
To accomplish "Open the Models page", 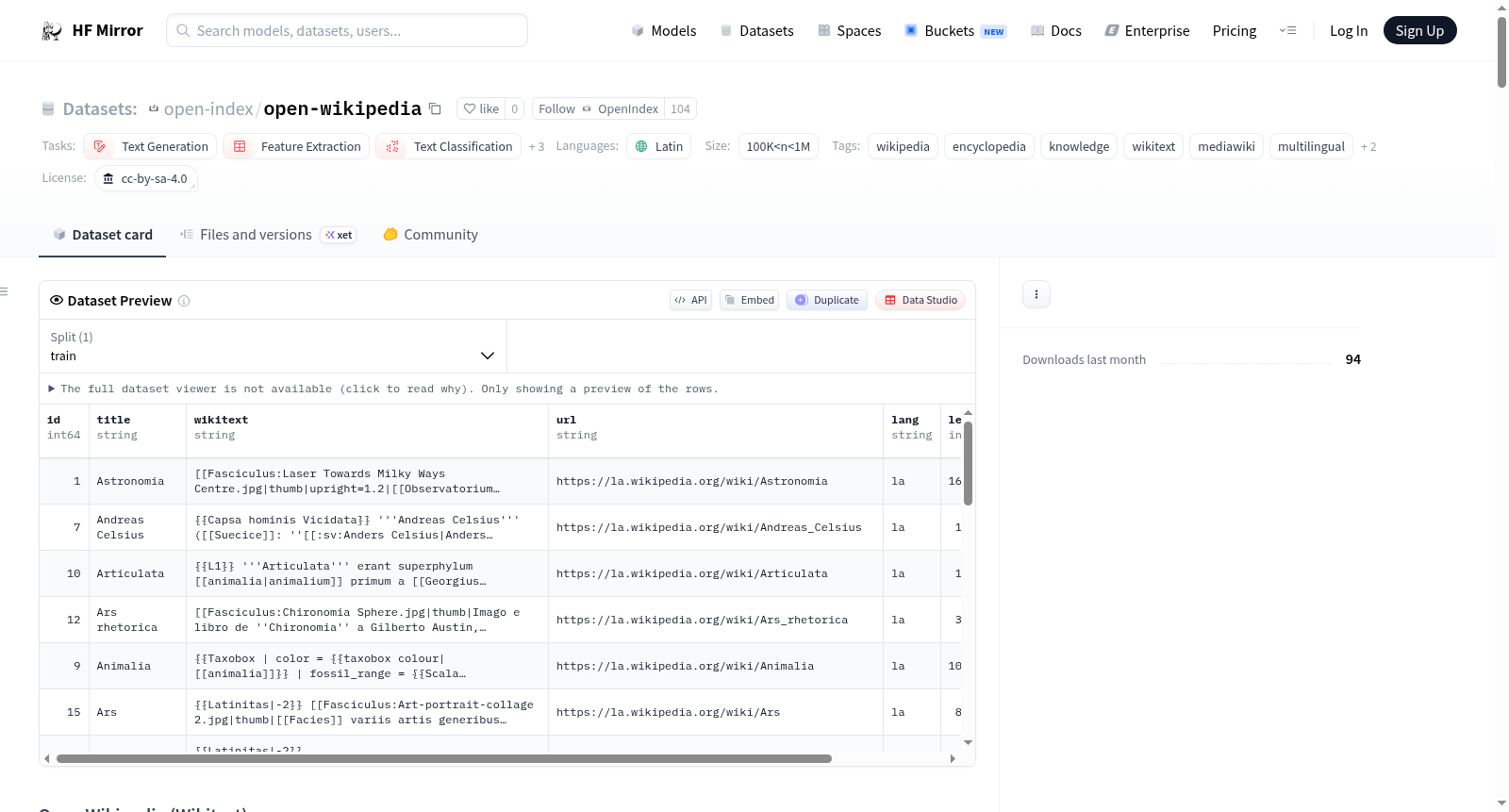I will pos(664,31).
